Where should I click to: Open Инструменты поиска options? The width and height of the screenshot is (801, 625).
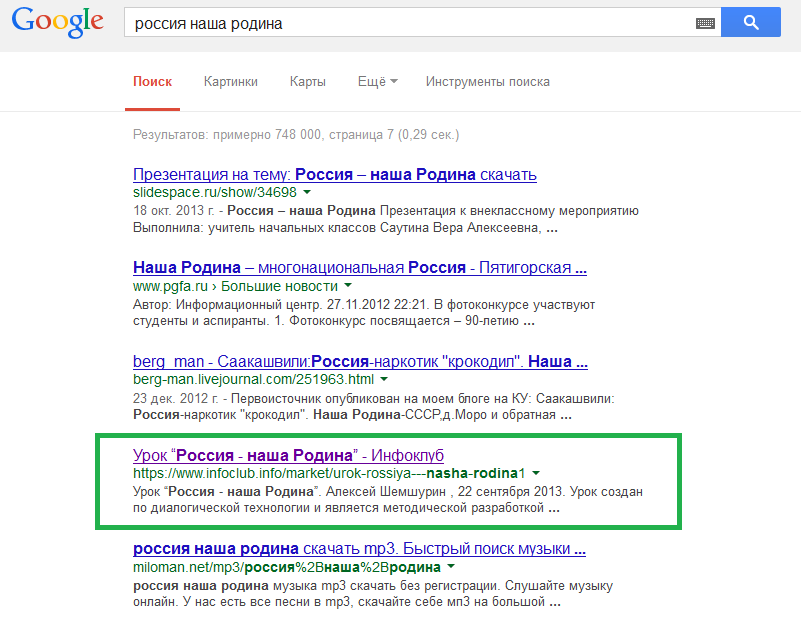487,82
